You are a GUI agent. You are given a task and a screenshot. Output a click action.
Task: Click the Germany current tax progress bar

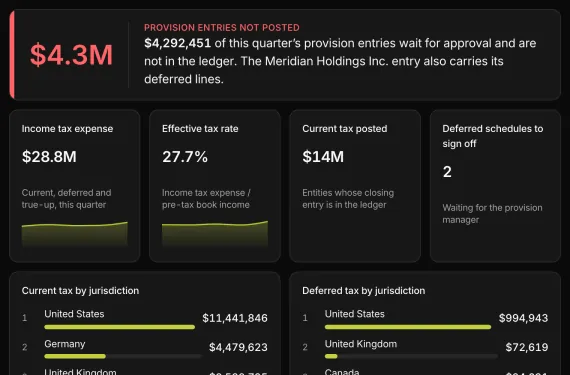click(123, 356)
